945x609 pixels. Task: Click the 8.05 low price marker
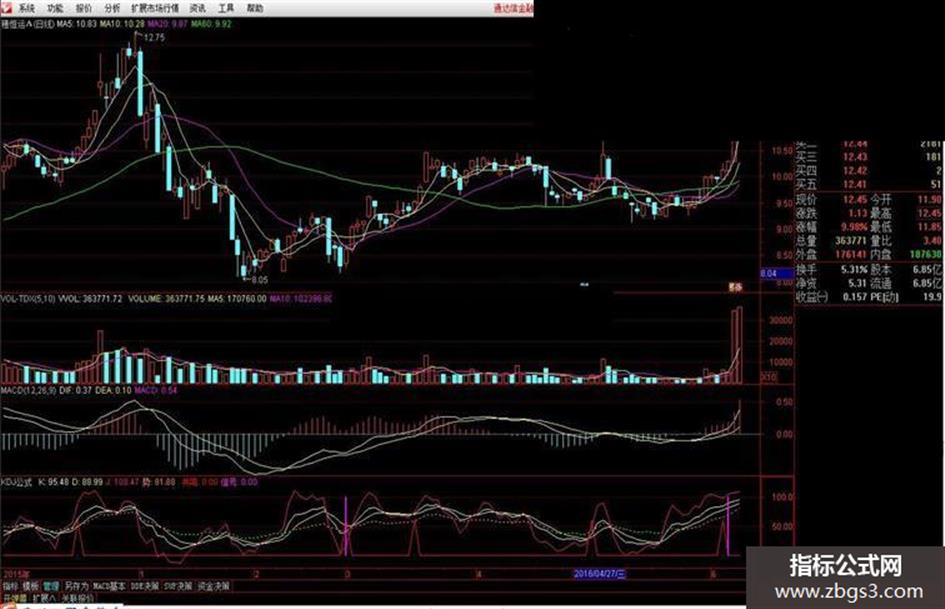tap(260, 280)
